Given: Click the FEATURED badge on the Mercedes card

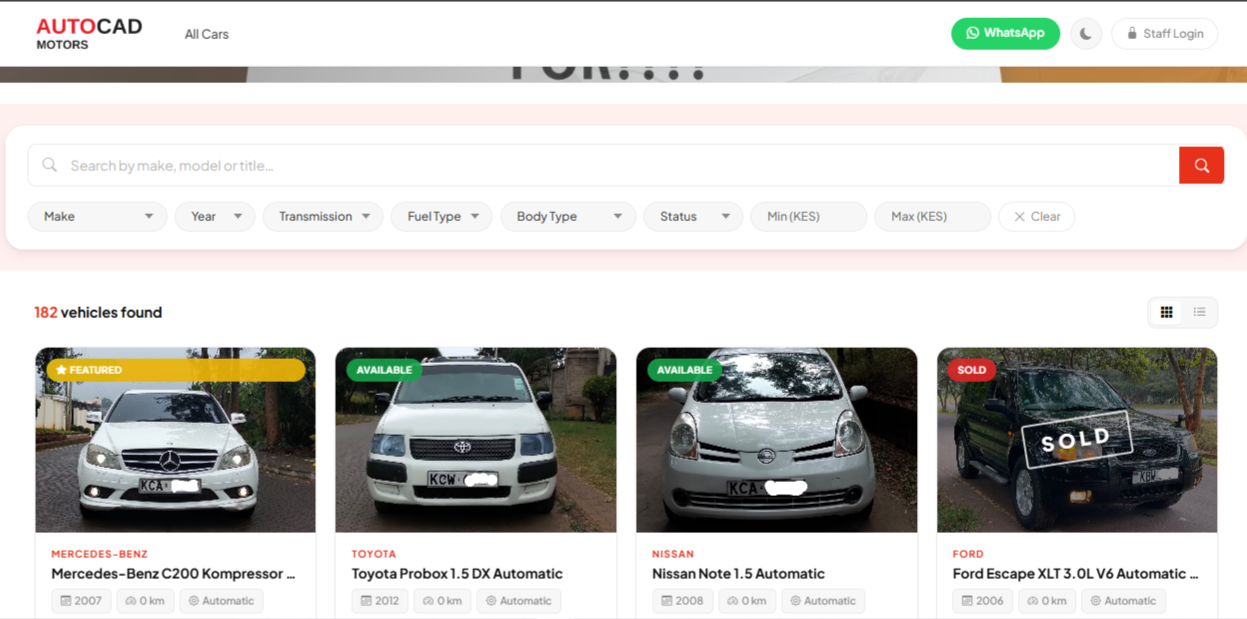Looking at the screenshot, I should coord(175,370).
